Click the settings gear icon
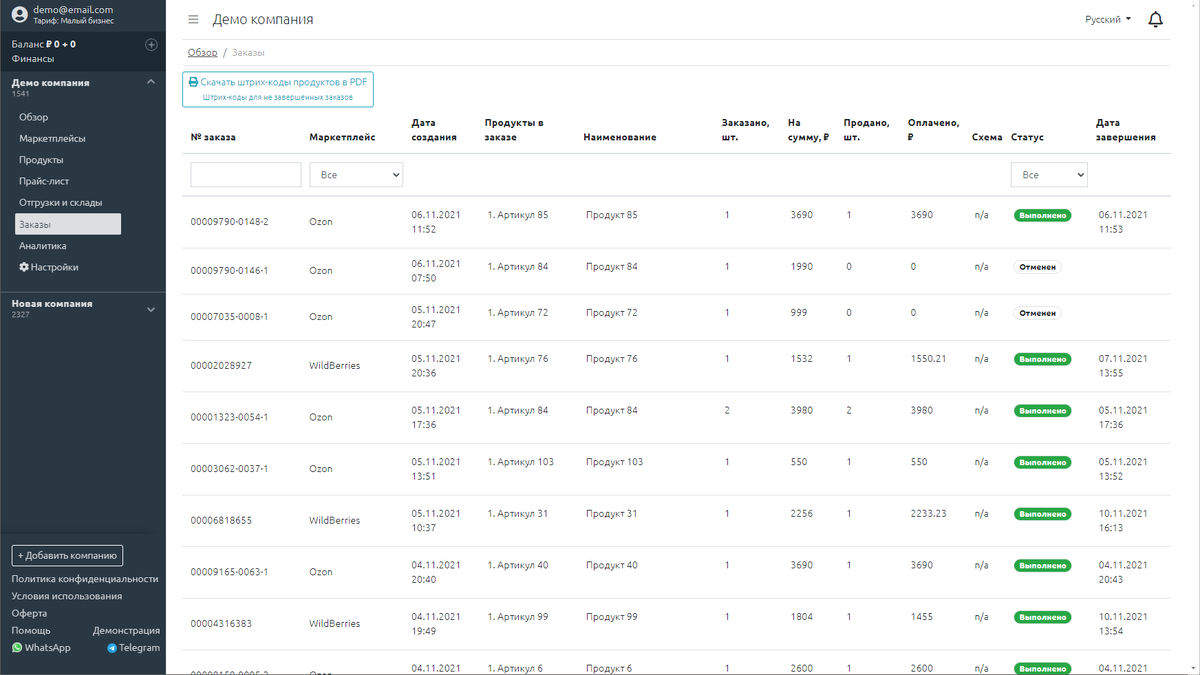This screenshot has width=1200, height=675. (24, 267)
